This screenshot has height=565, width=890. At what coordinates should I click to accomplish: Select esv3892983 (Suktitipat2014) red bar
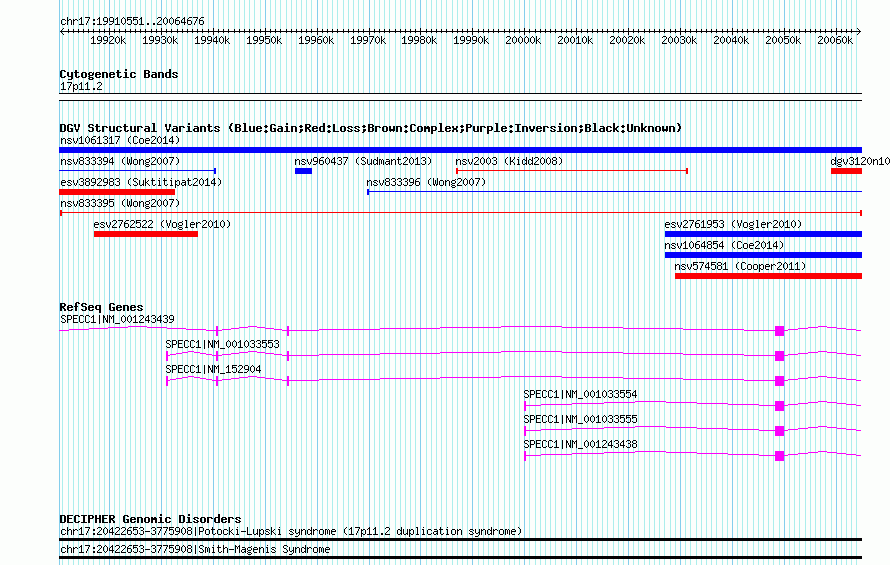click(117, 192)
